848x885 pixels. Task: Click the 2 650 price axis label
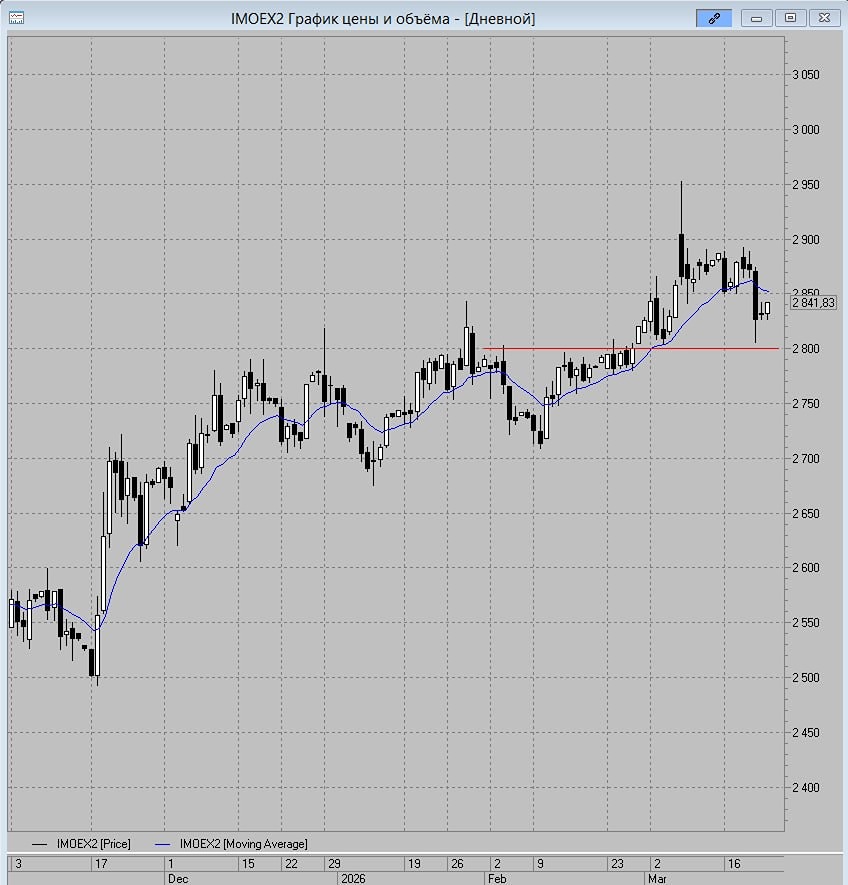click(806, 514)
